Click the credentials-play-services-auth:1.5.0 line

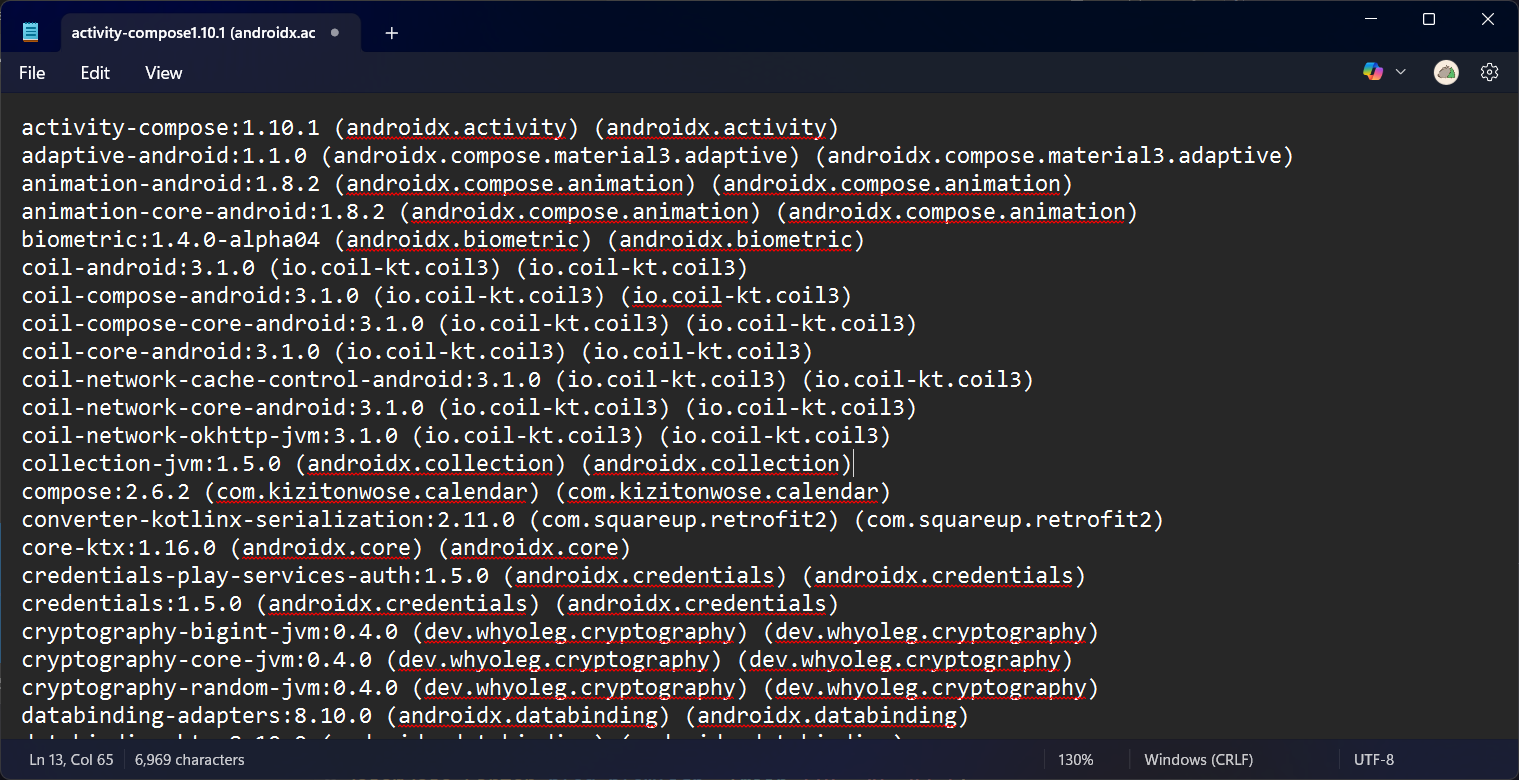point(554,576)
